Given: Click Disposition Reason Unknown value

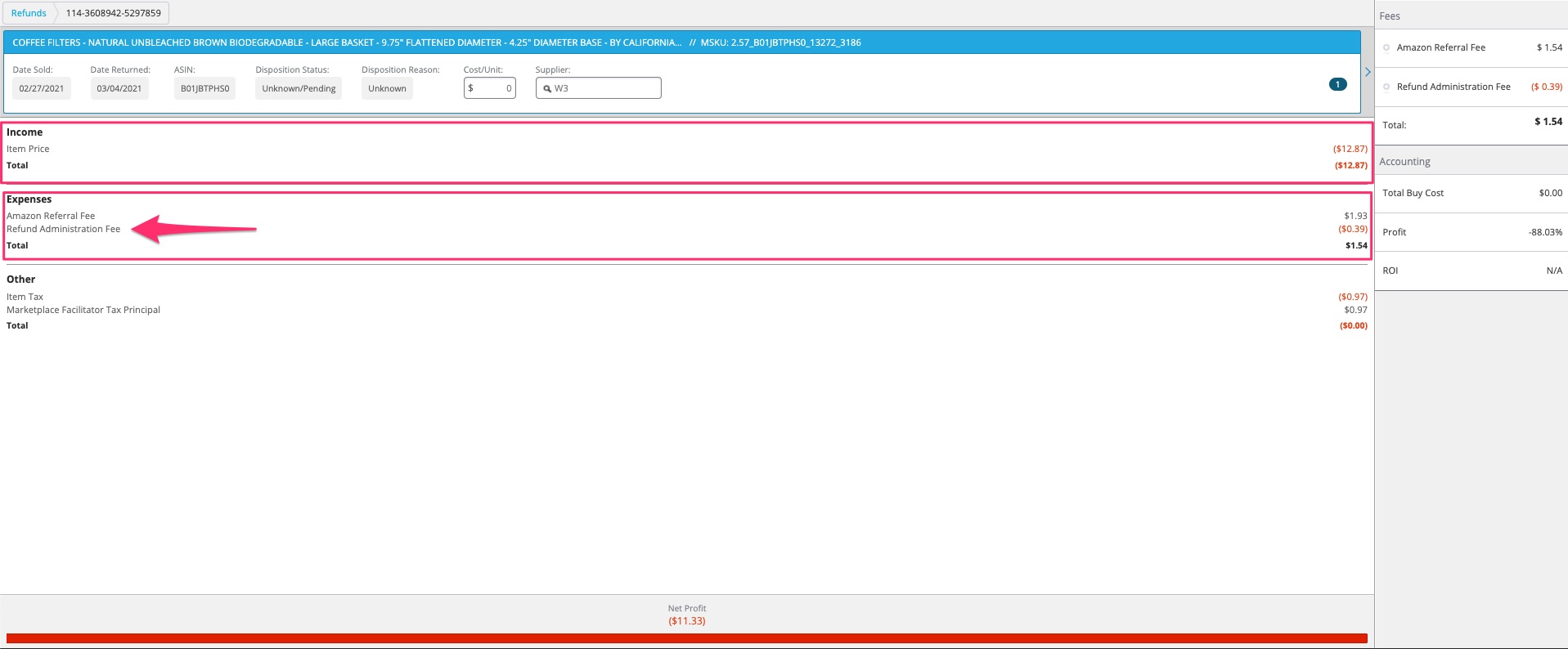Looking at the screenshot, I should point(387,88).
